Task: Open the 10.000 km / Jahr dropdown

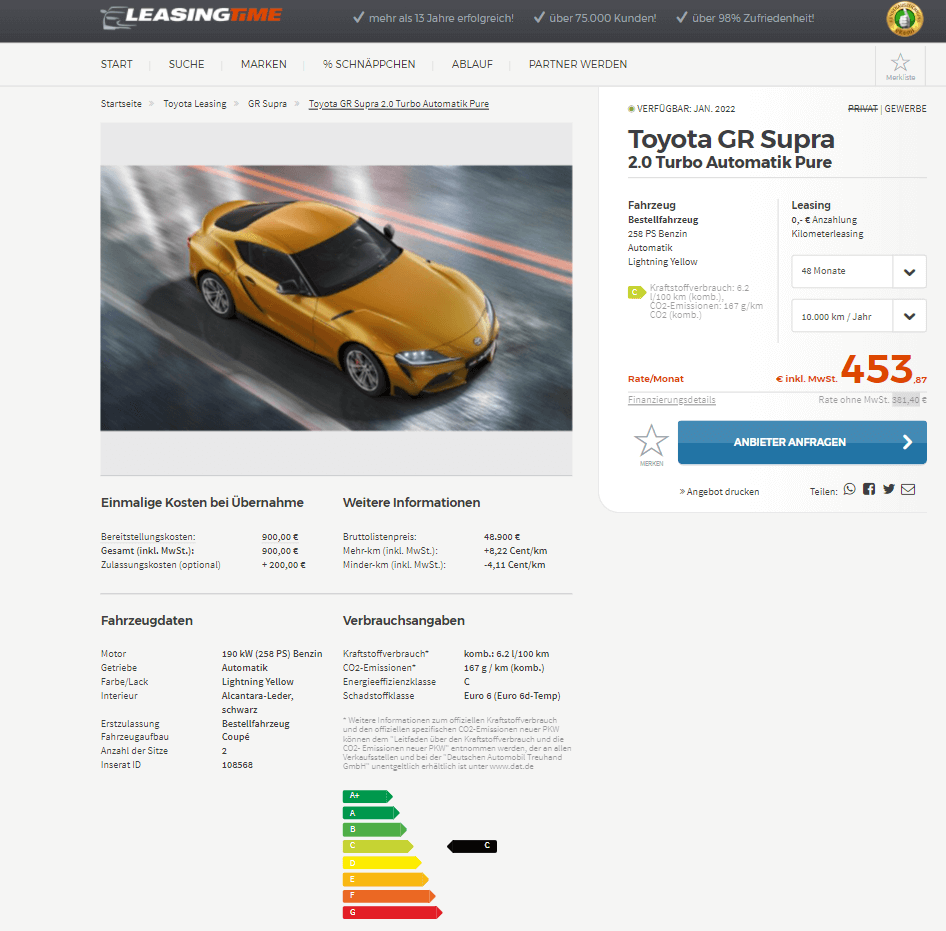Action: (x=859, y=316)
